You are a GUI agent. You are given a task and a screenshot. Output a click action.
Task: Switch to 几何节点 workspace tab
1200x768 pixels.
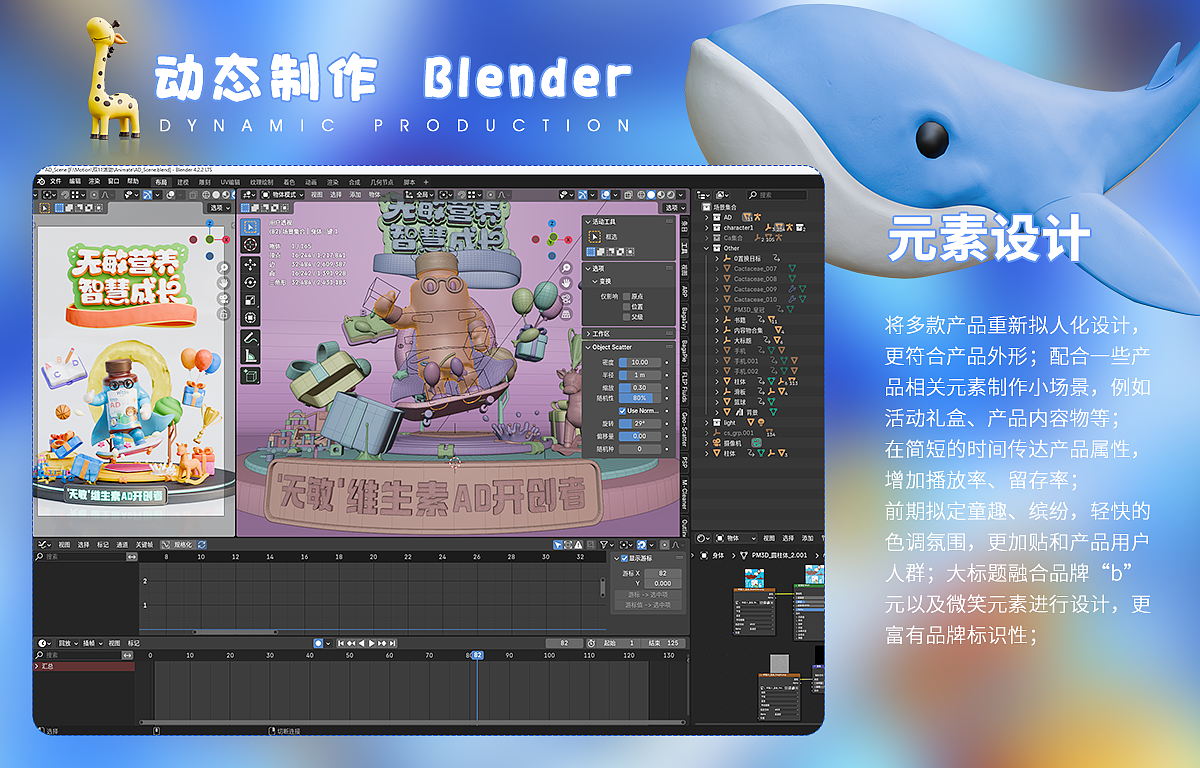[x=382, y=182]
